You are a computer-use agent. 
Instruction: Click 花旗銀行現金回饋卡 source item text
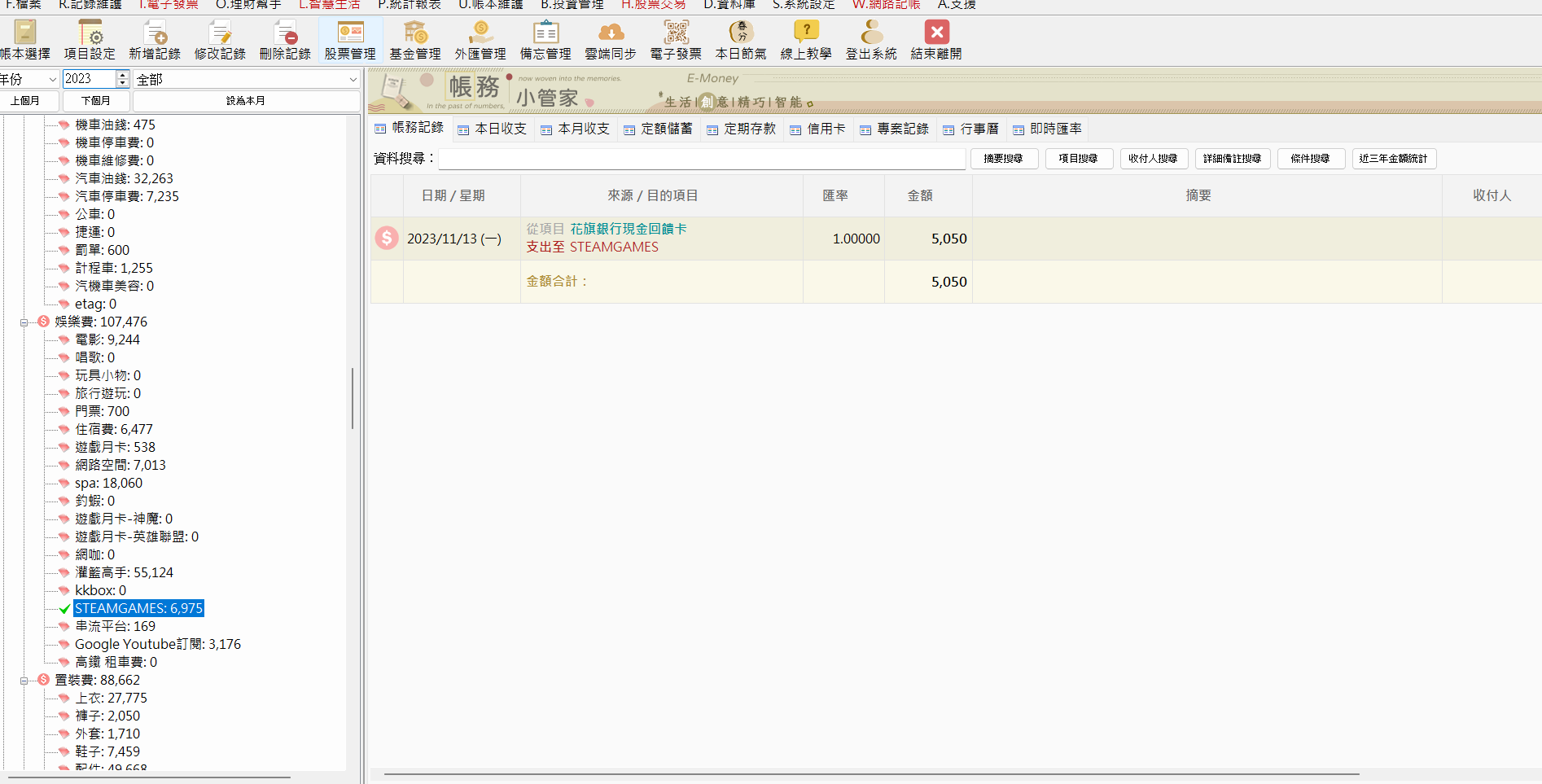(x=629, y=229)
